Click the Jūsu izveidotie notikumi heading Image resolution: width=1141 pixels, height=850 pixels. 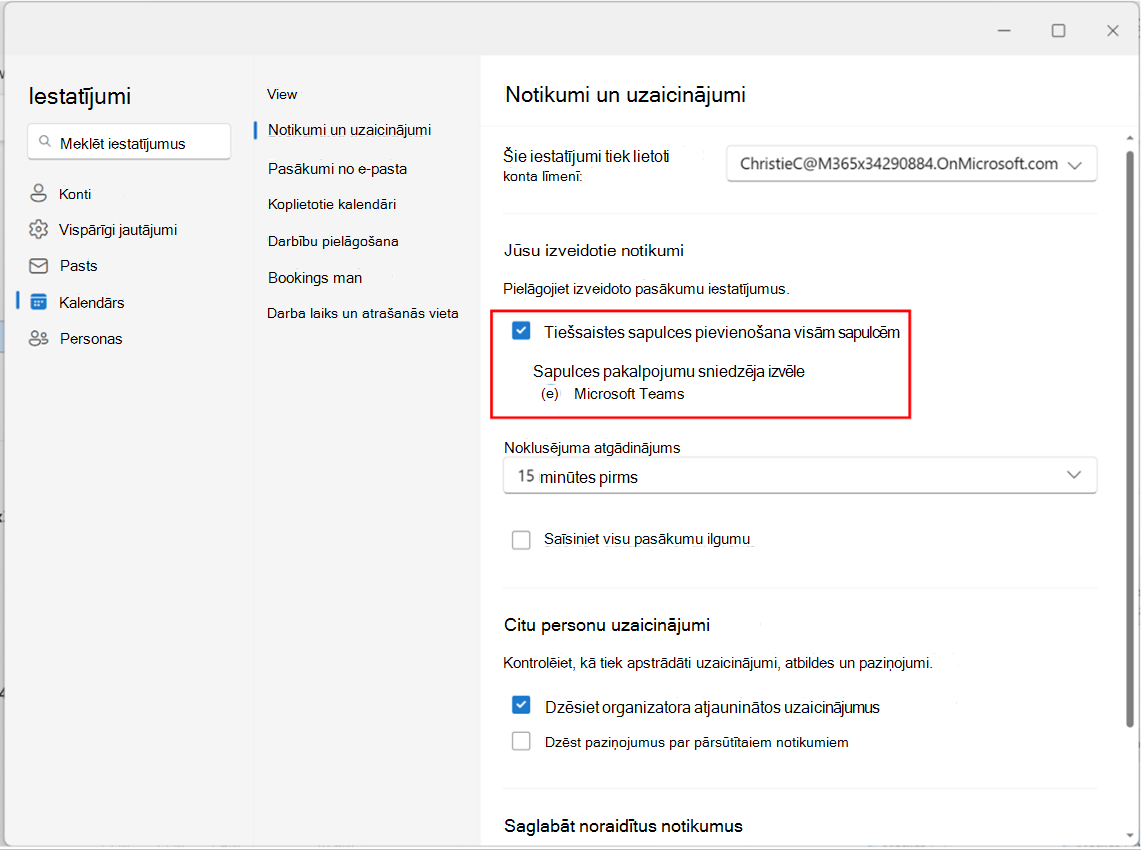click(594, 250)
